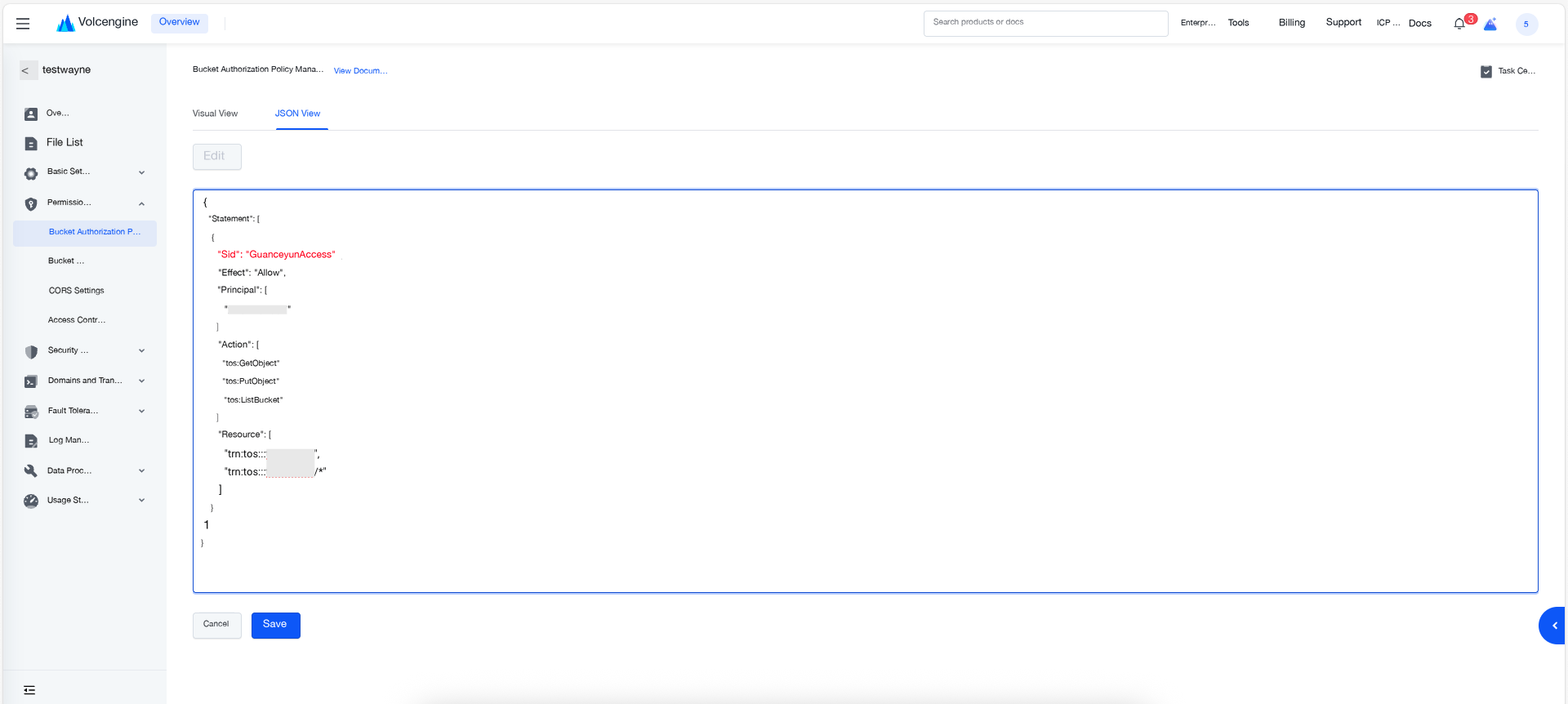The image size is (1568, 704).
Task: Save the bucket policy
Action: [276, 625]
